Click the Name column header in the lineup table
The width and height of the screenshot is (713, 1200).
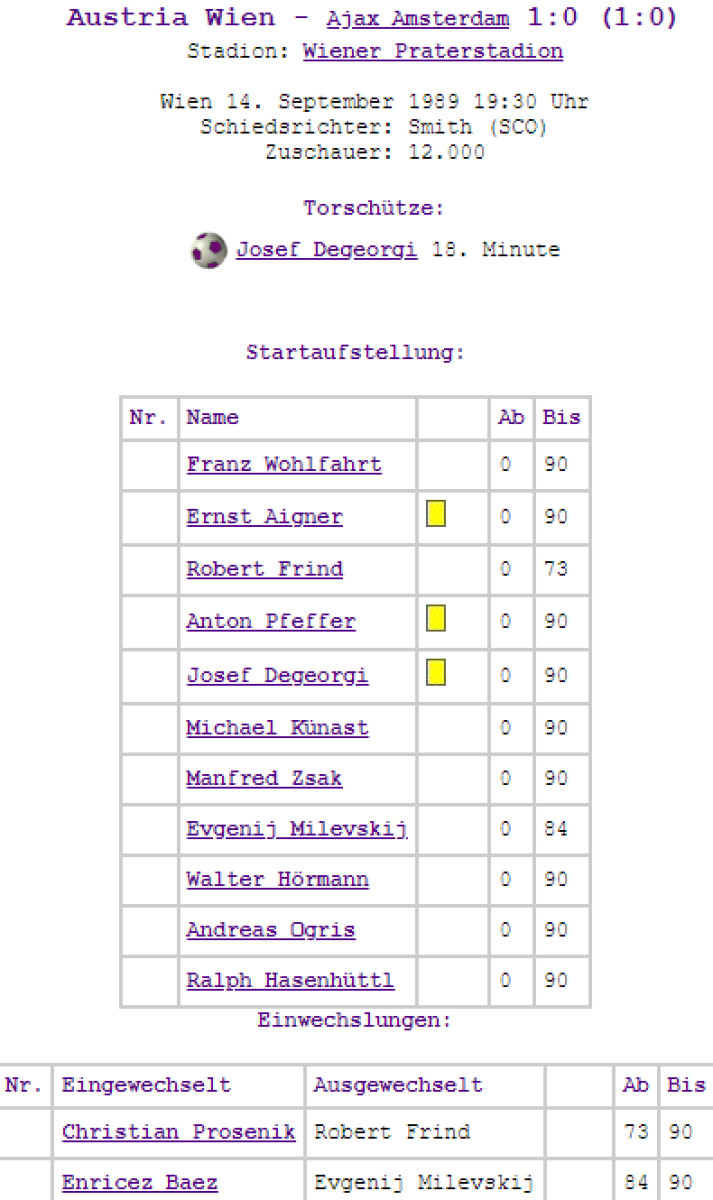click(212, 417)
